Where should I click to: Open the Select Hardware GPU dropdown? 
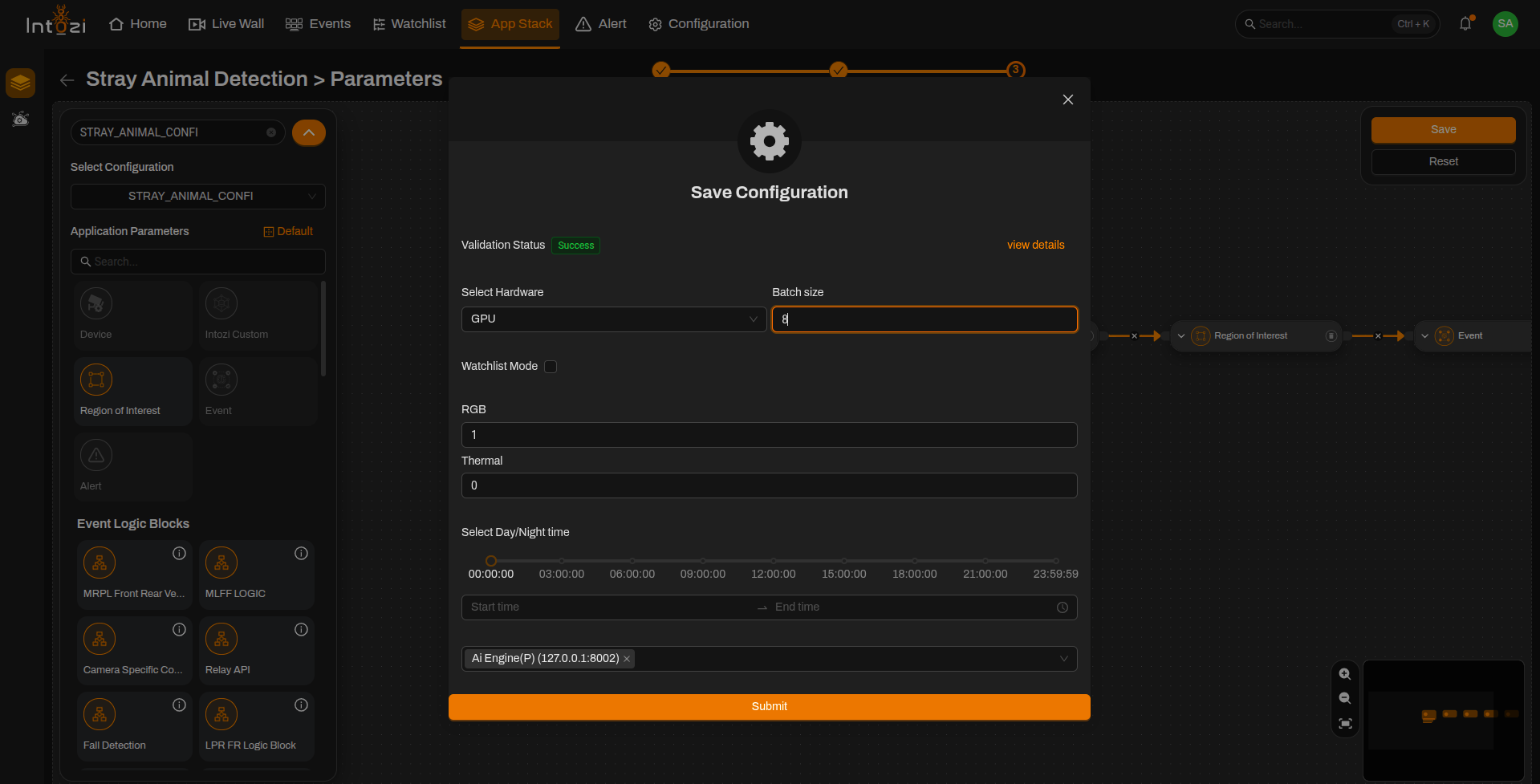click(x=614, y=319)
